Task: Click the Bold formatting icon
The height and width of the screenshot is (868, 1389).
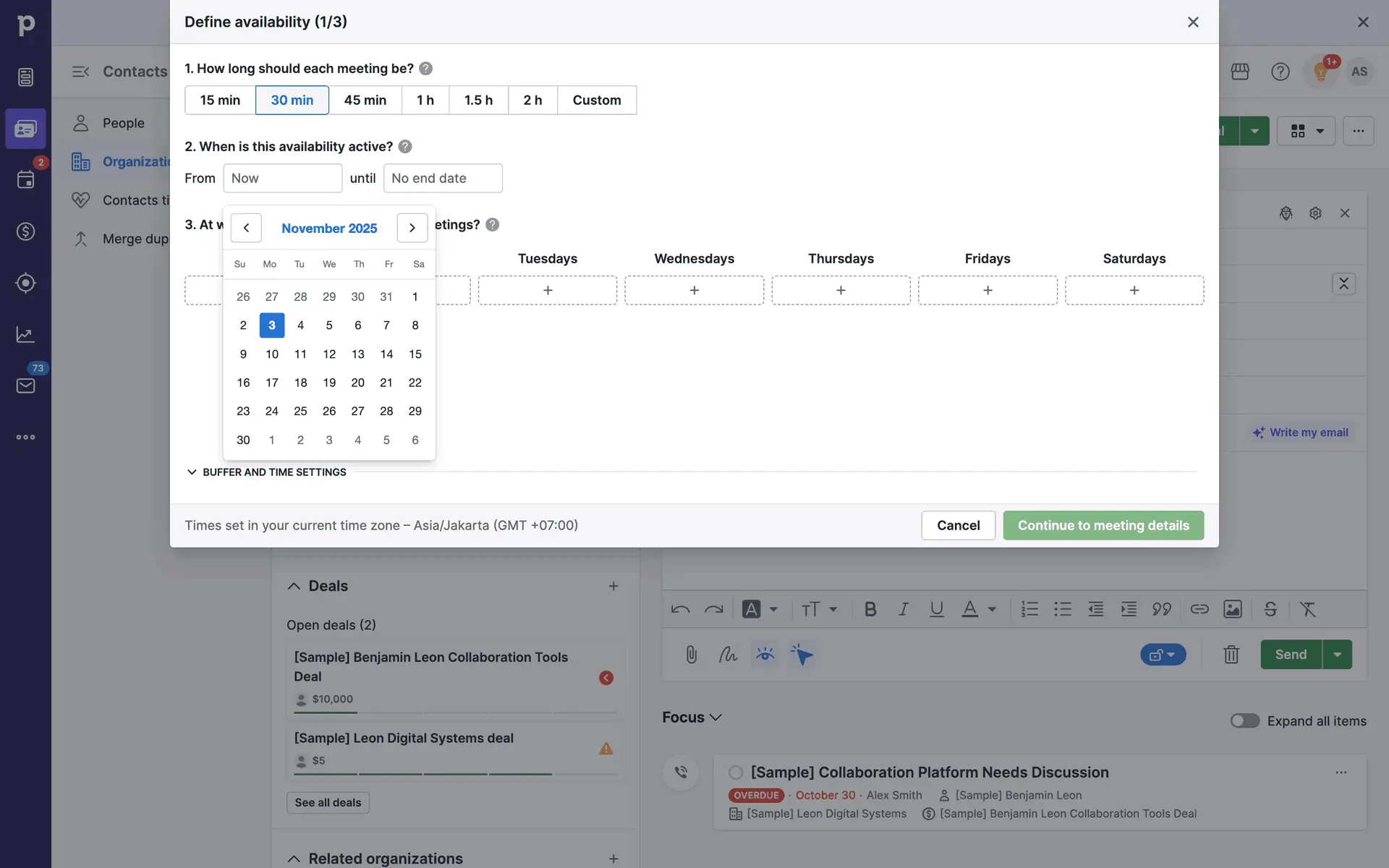Action: [870, 609]
